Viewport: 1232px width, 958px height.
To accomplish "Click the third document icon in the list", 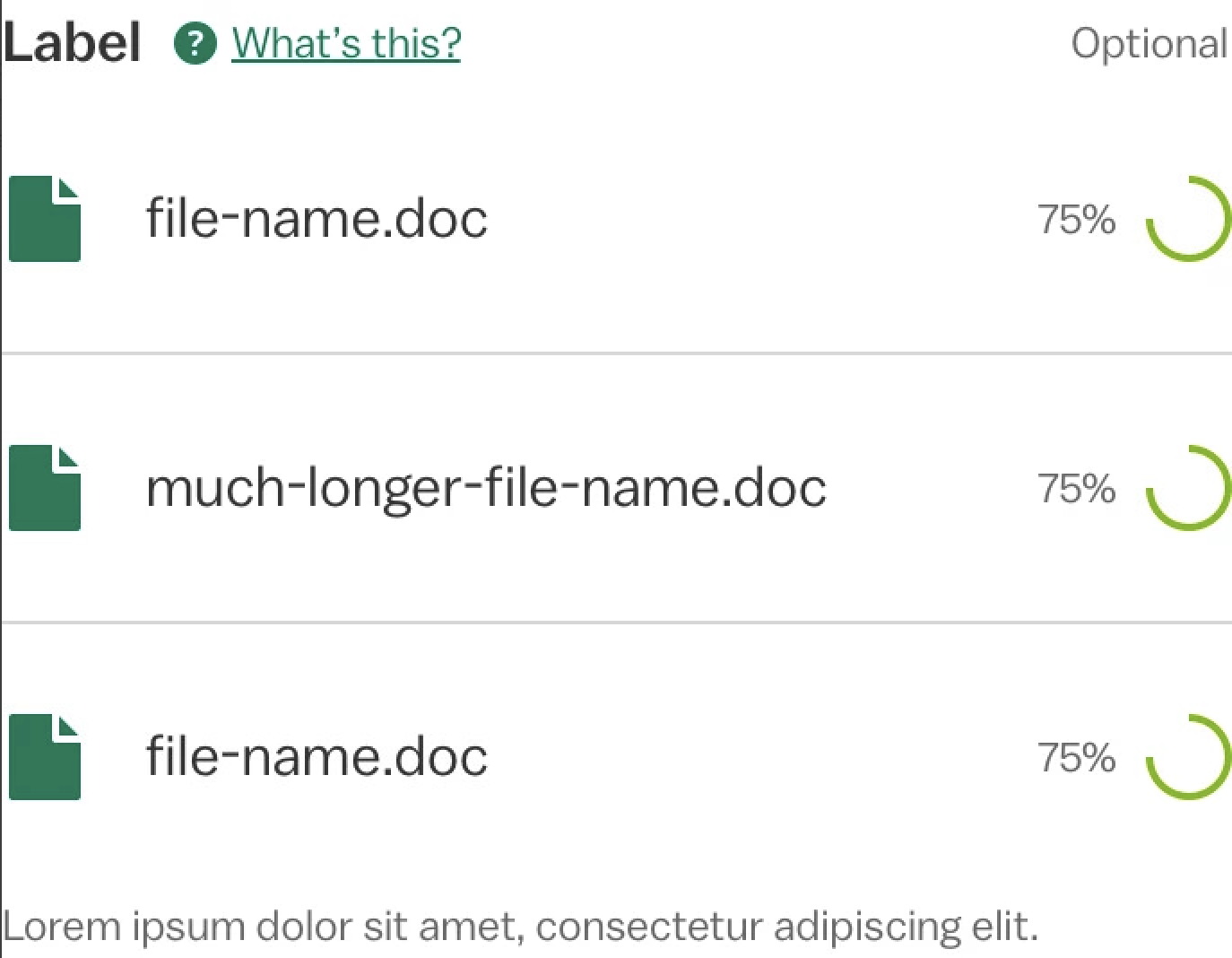I will 44,757.
